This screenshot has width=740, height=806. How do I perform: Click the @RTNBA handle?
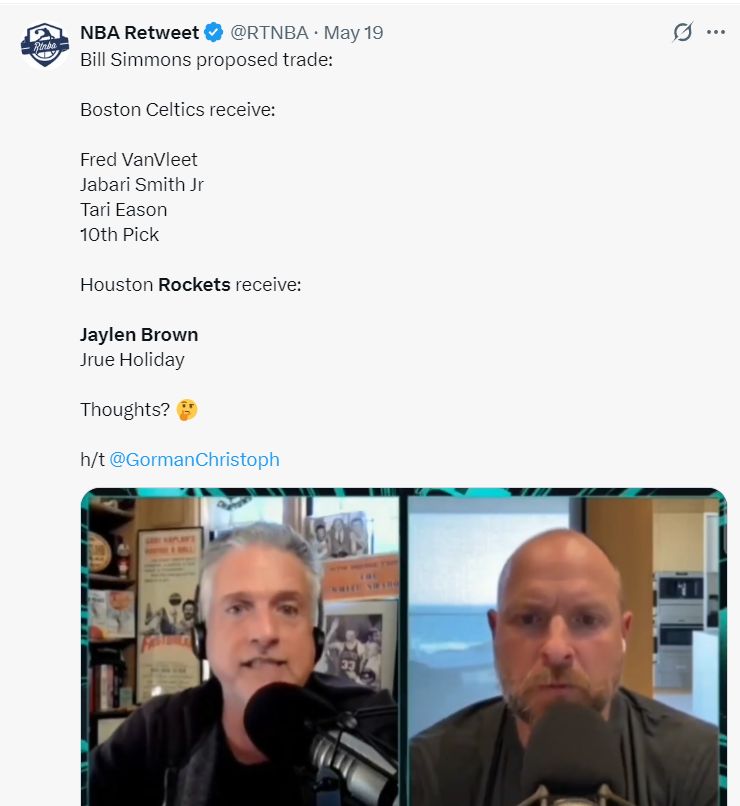[x=269, y=32]
